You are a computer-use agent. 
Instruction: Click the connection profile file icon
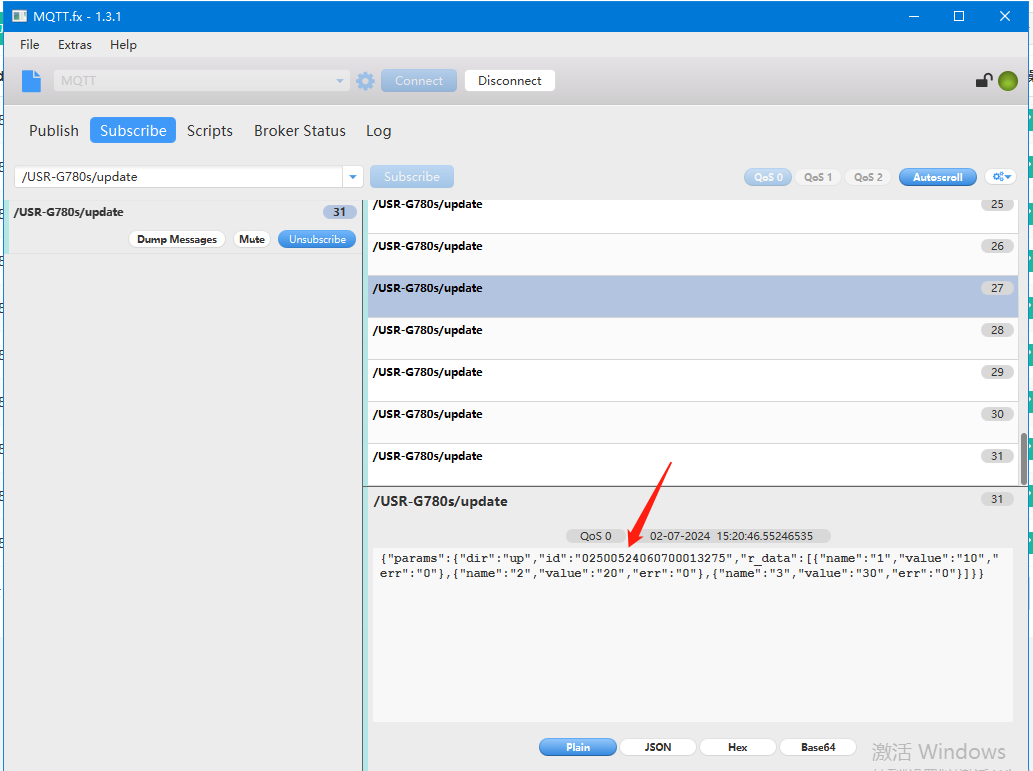32,81
